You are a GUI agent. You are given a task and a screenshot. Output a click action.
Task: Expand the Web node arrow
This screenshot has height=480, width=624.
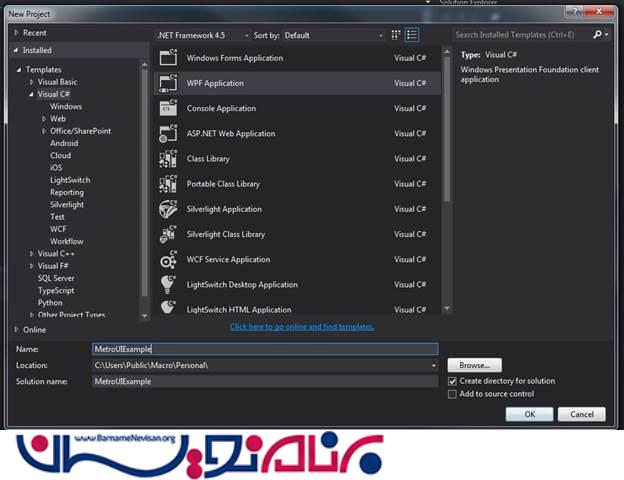[x=44, y=119]
